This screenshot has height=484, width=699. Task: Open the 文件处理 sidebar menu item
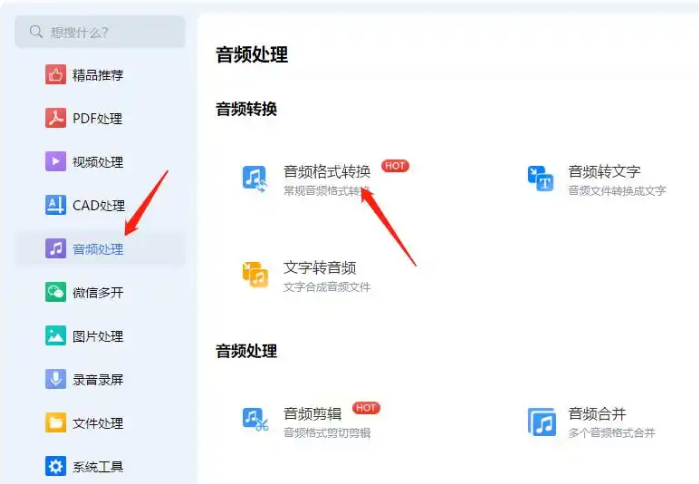(100, 422)
